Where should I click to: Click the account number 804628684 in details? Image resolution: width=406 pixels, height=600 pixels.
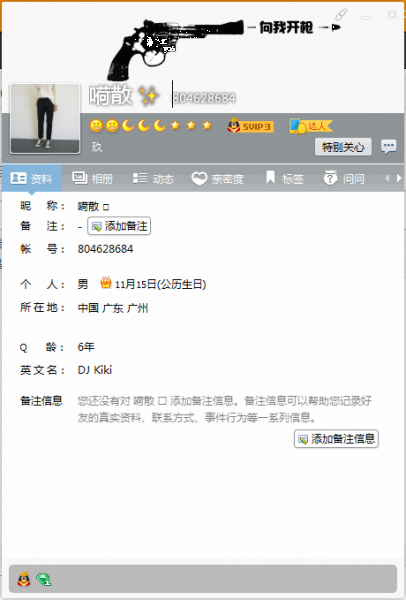[106, 249]
